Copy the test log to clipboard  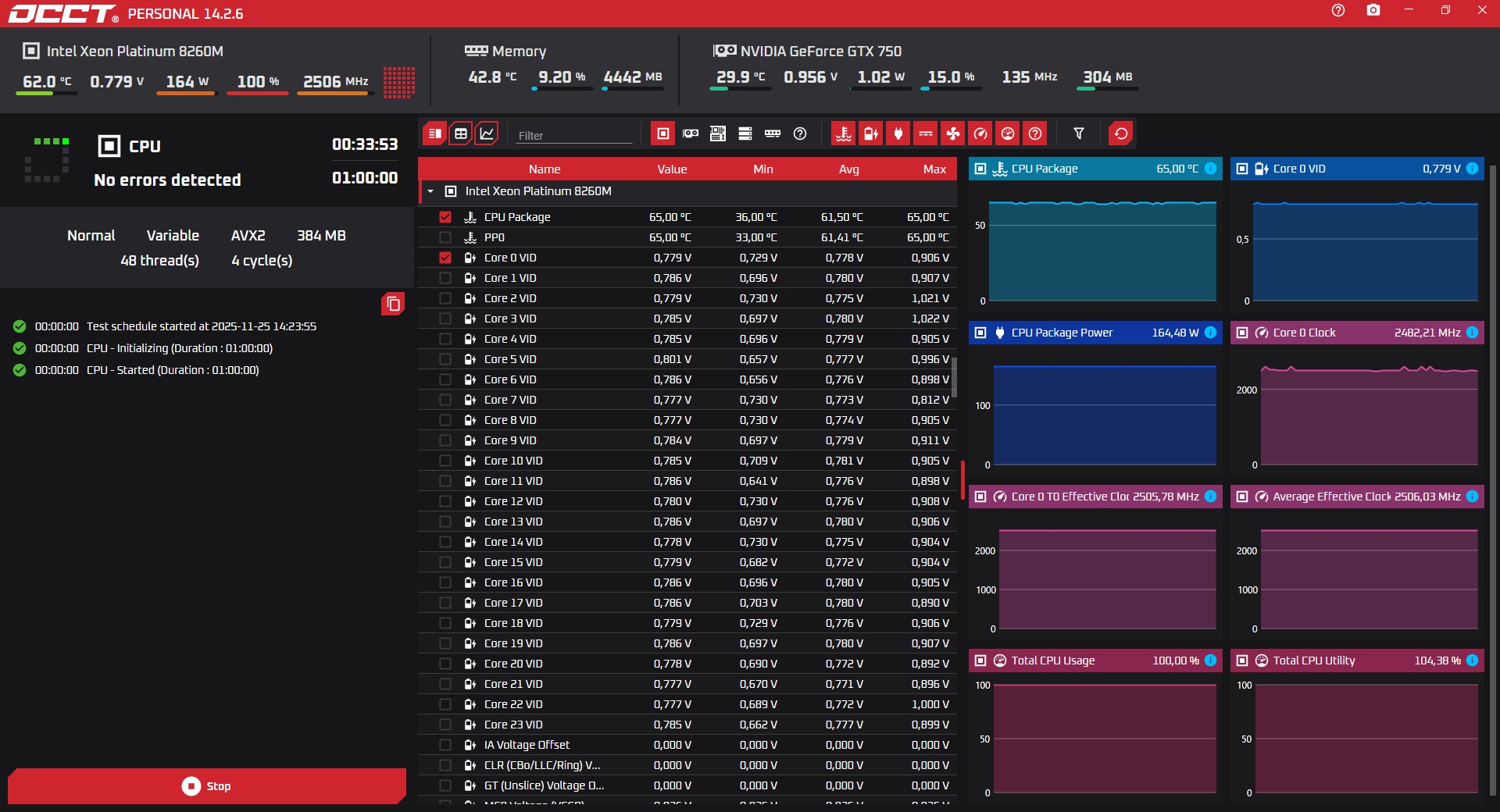(393, 304)
